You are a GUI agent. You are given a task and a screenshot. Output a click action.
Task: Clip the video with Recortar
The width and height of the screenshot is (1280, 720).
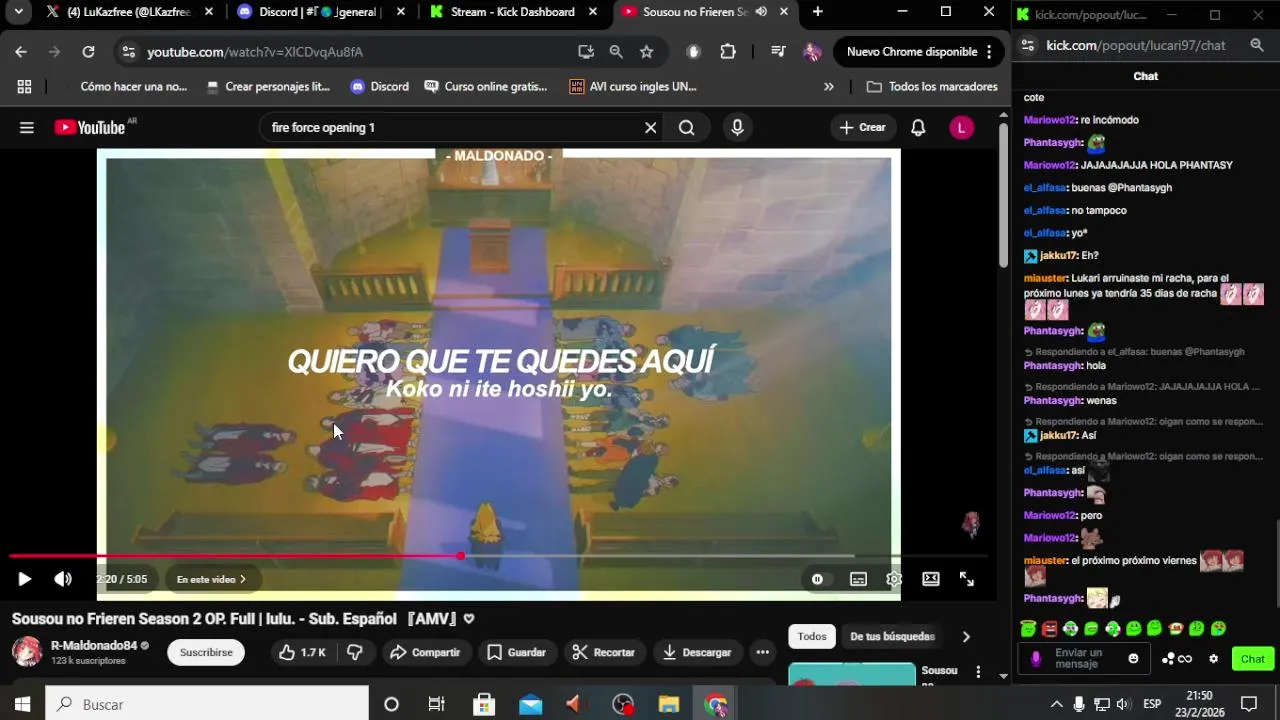(603, 652)
